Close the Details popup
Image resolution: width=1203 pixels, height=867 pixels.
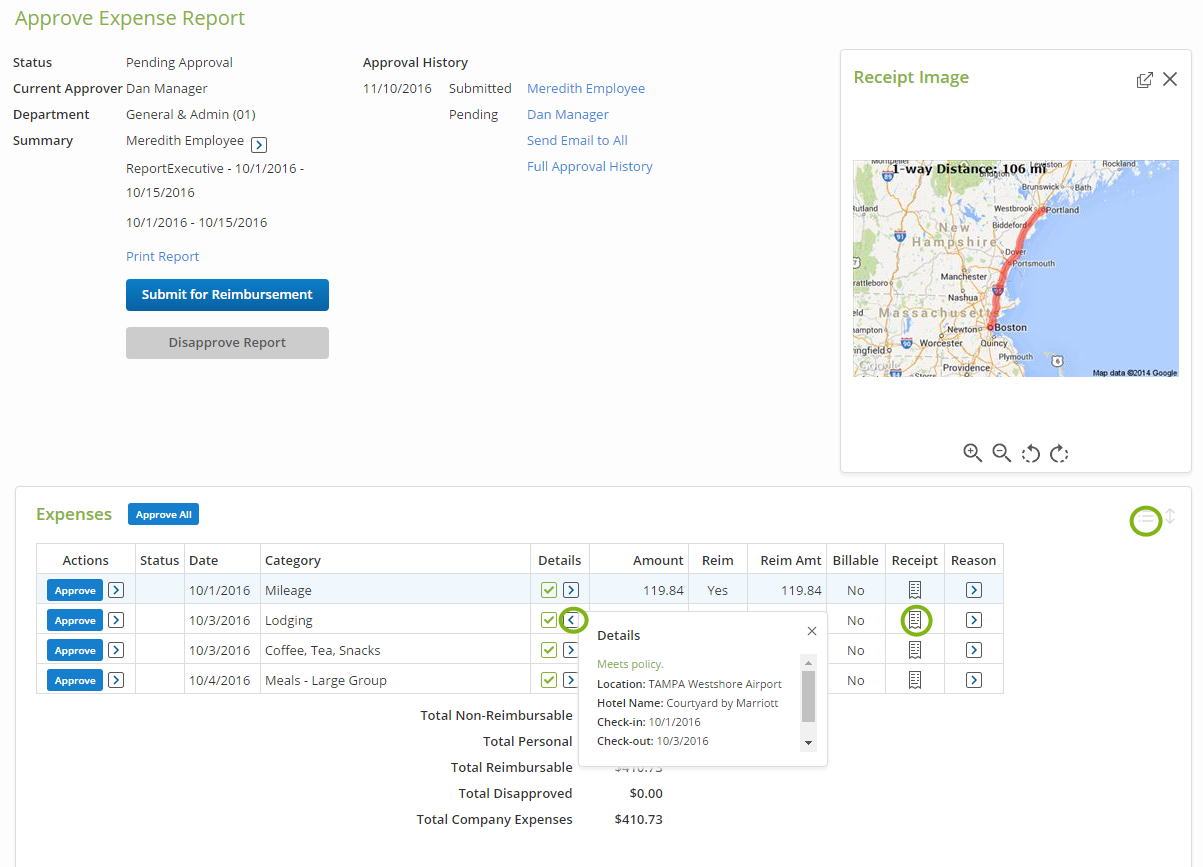[x=811, y=631]
